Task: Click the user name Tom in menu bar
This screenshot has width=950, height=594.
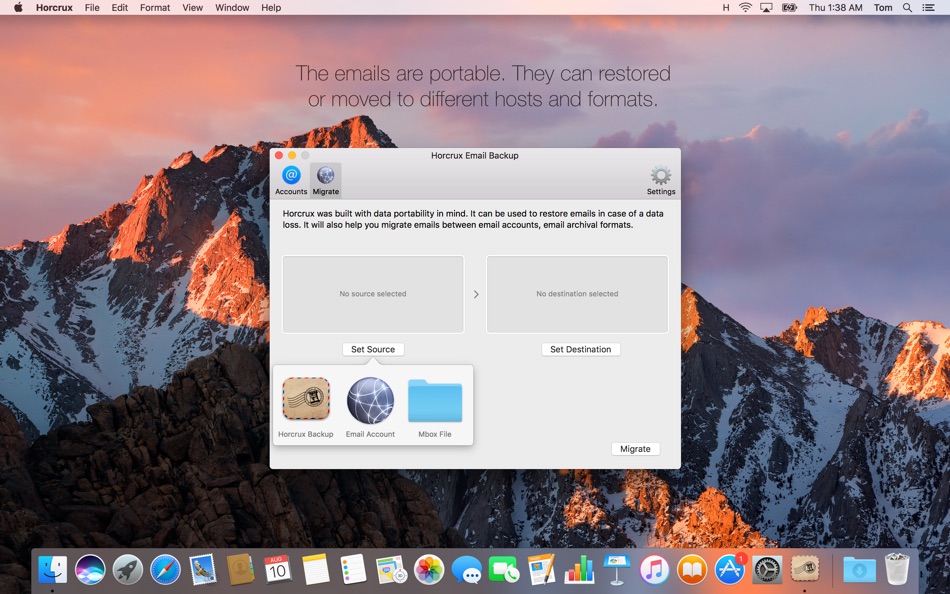Action: (x=883, y=8)
